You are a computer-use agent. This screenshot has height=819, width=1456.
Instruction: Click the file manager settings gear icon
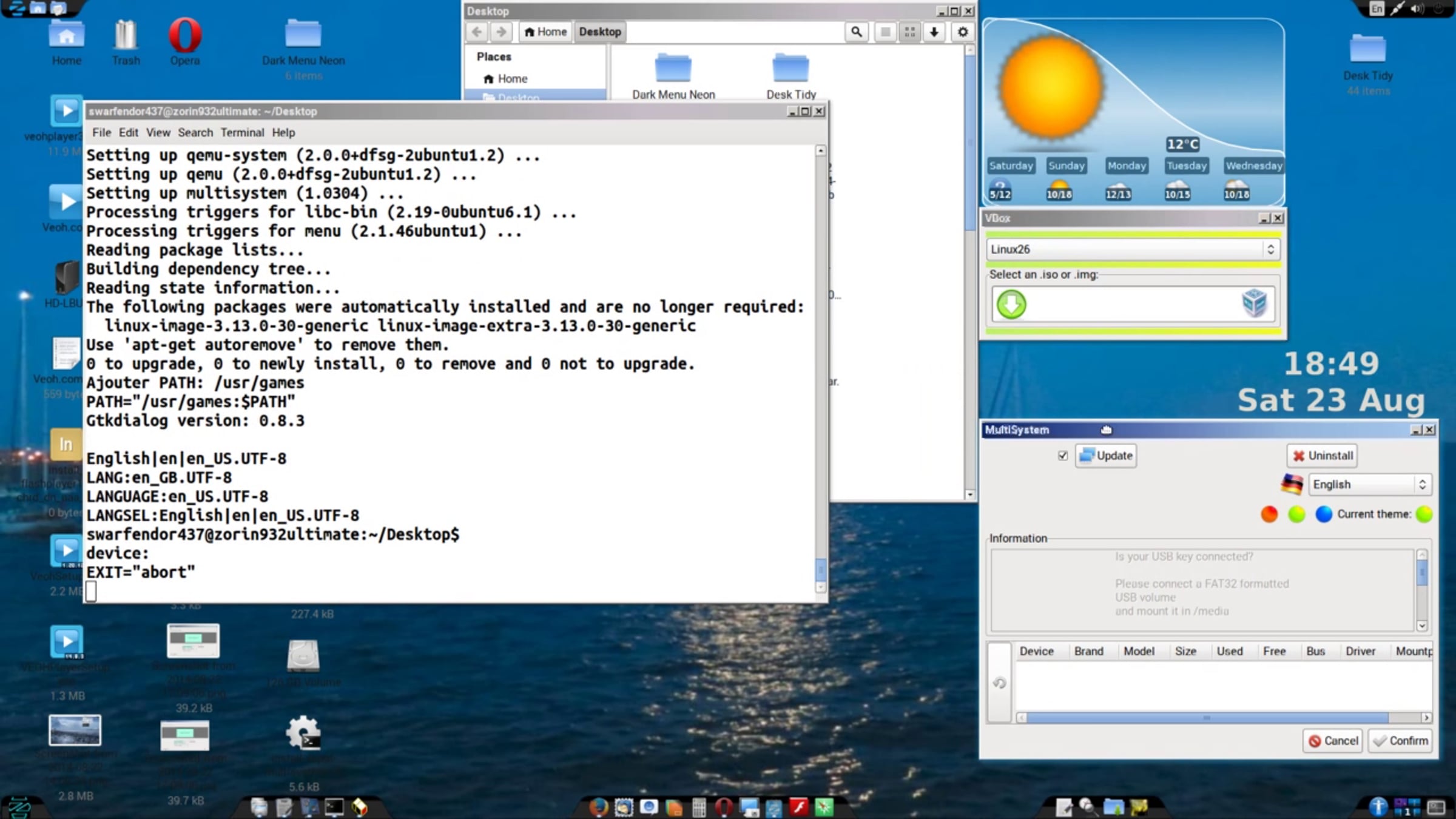(963, 32)
